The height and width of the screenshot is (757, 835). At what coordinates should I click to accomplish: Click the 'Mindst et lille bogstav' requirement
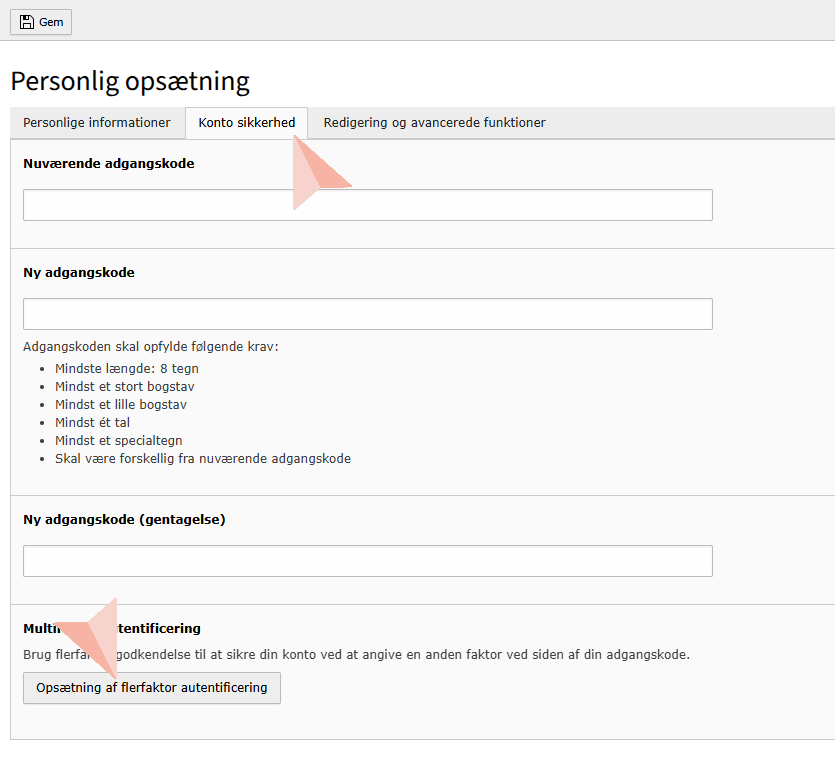pos(121,405)
